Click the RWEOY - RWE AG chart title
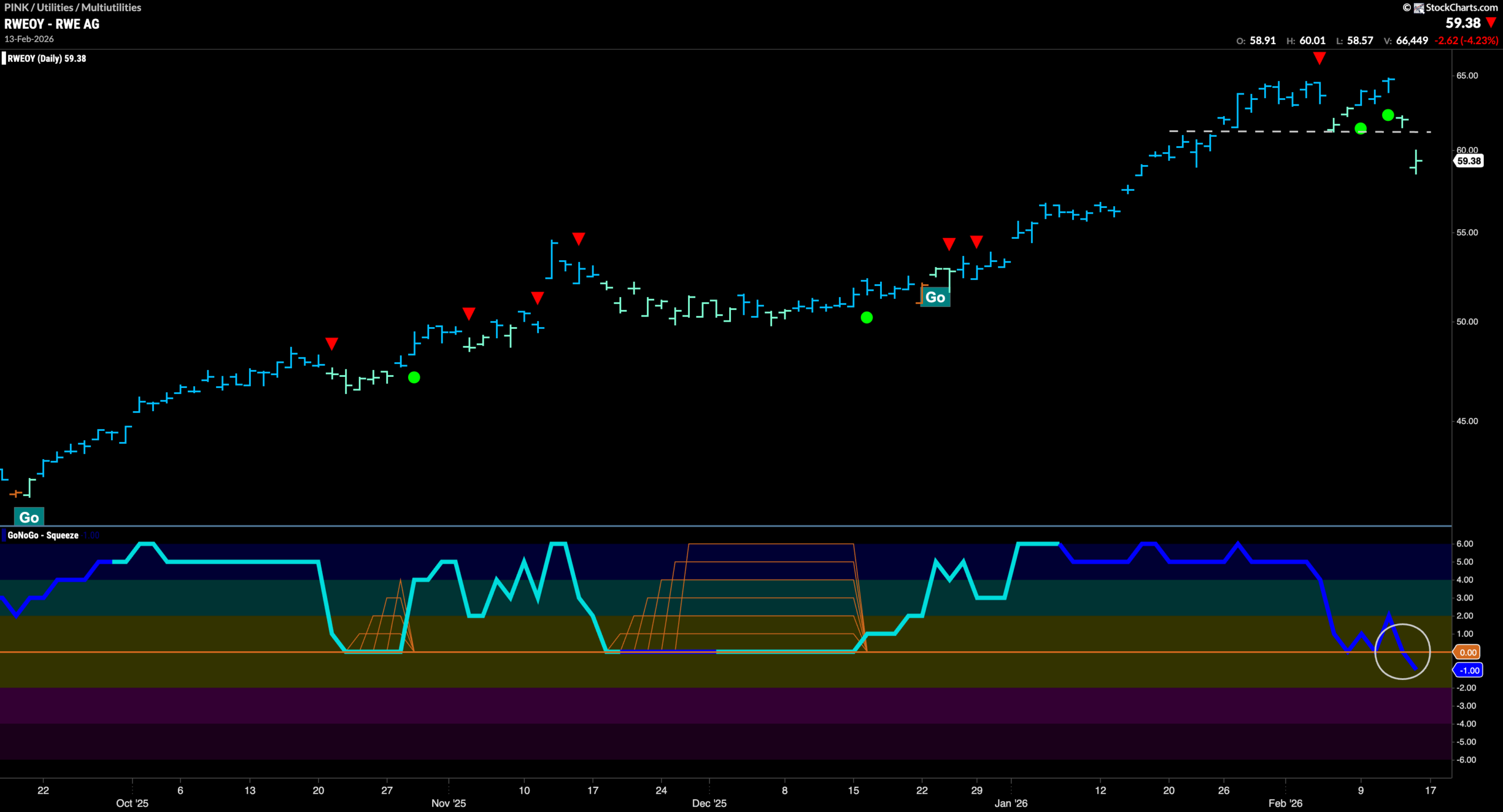The height and width of the screenshot is (812, 1503). pyautogui.click(x=52, y=24)
